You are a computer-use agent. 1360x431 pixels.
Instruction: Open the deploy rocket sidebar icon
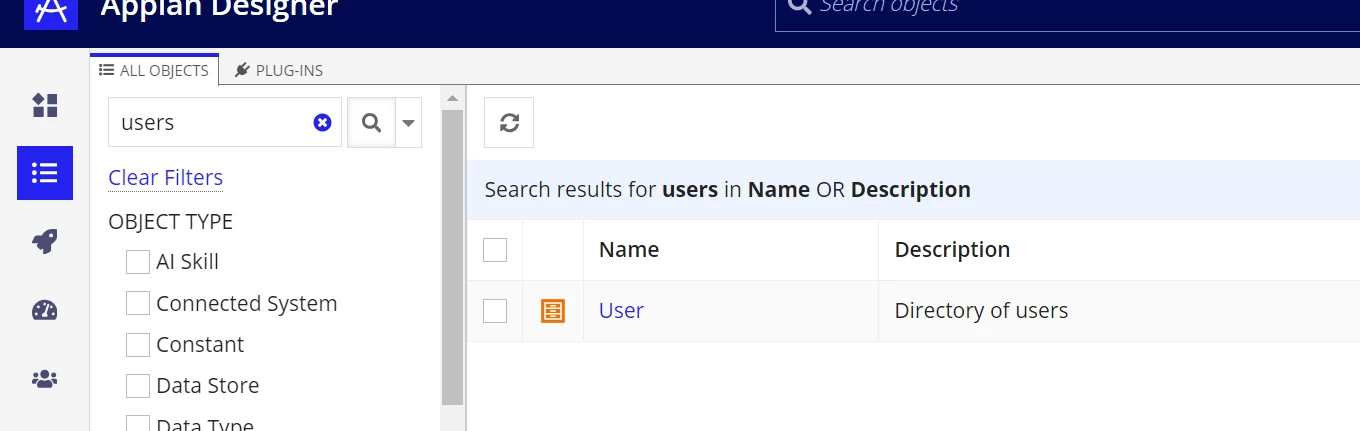[45, 241]
